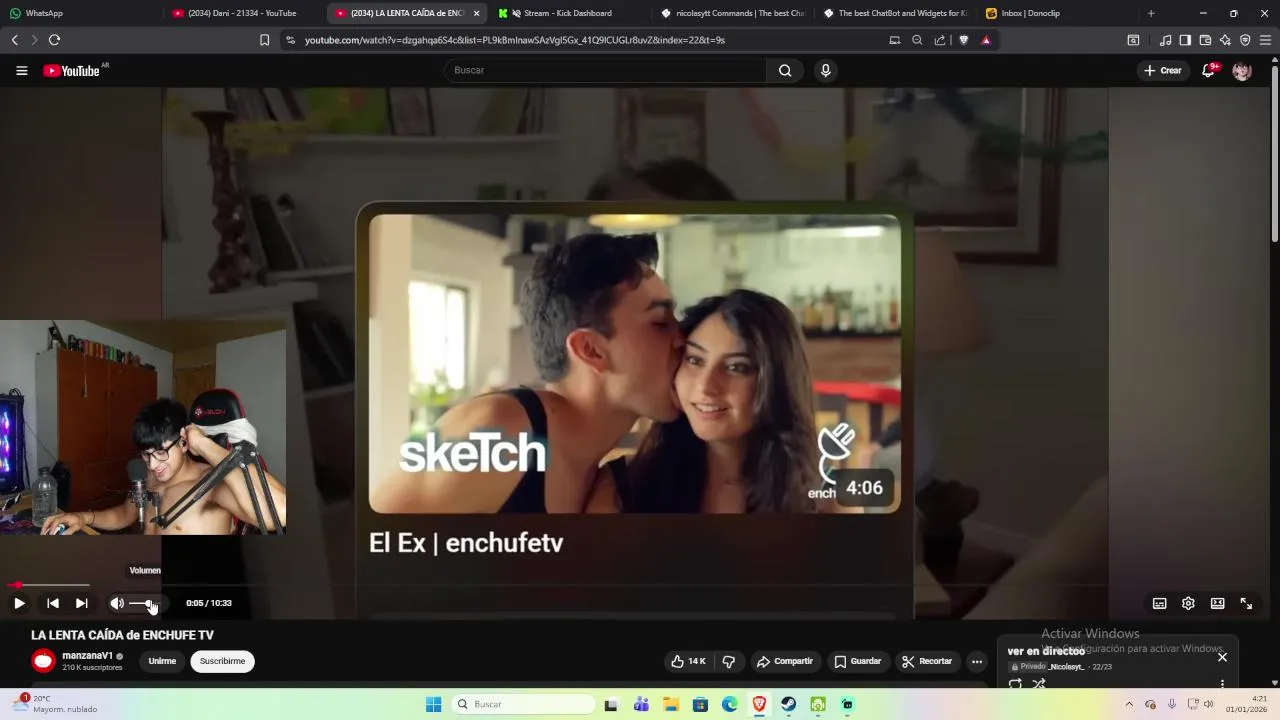Open the manzanaV1 channel link

coord(87,656)
